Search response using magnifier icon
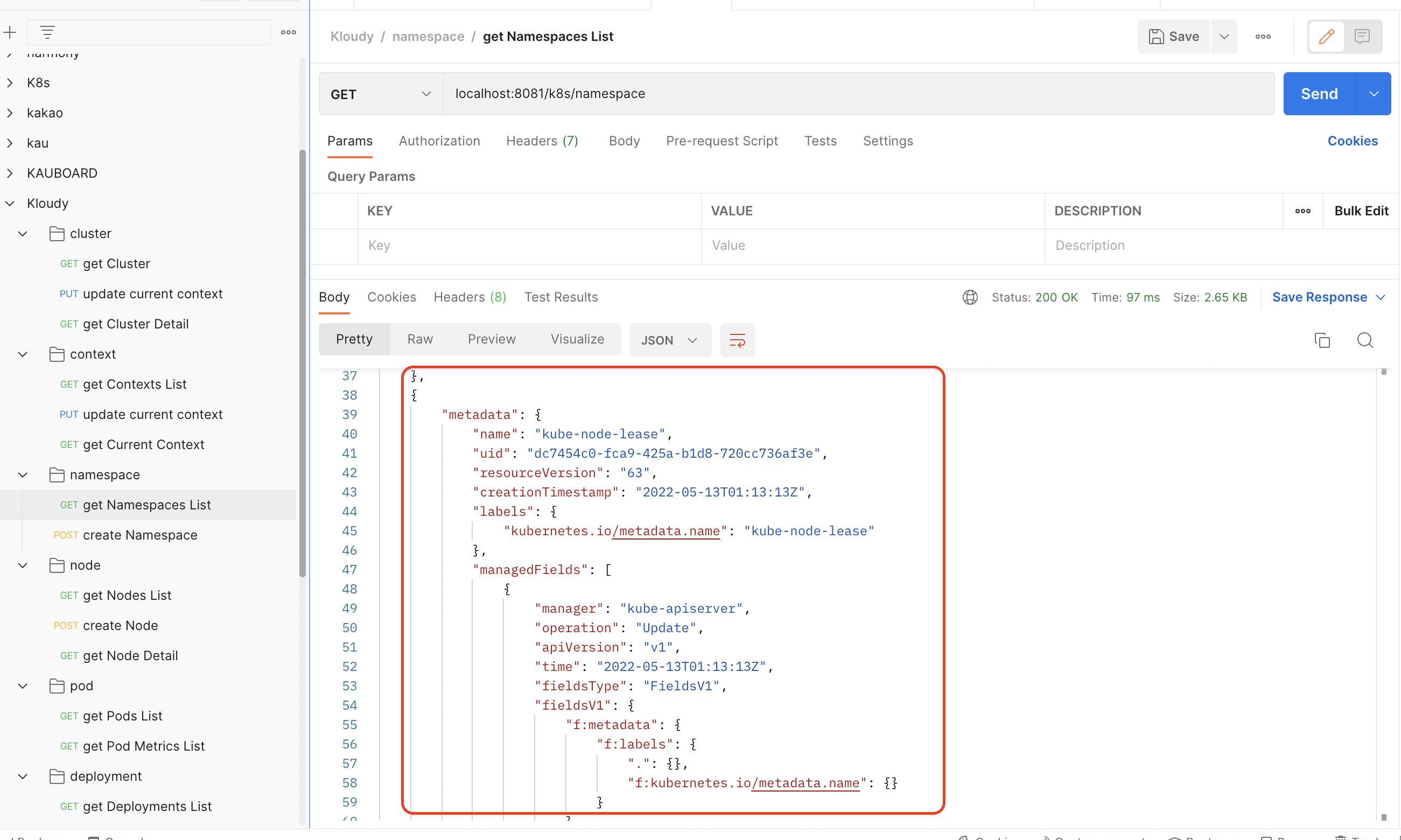Viewport: 1401px width, 840px height. pyautogui.click(x=1365, y=340)
